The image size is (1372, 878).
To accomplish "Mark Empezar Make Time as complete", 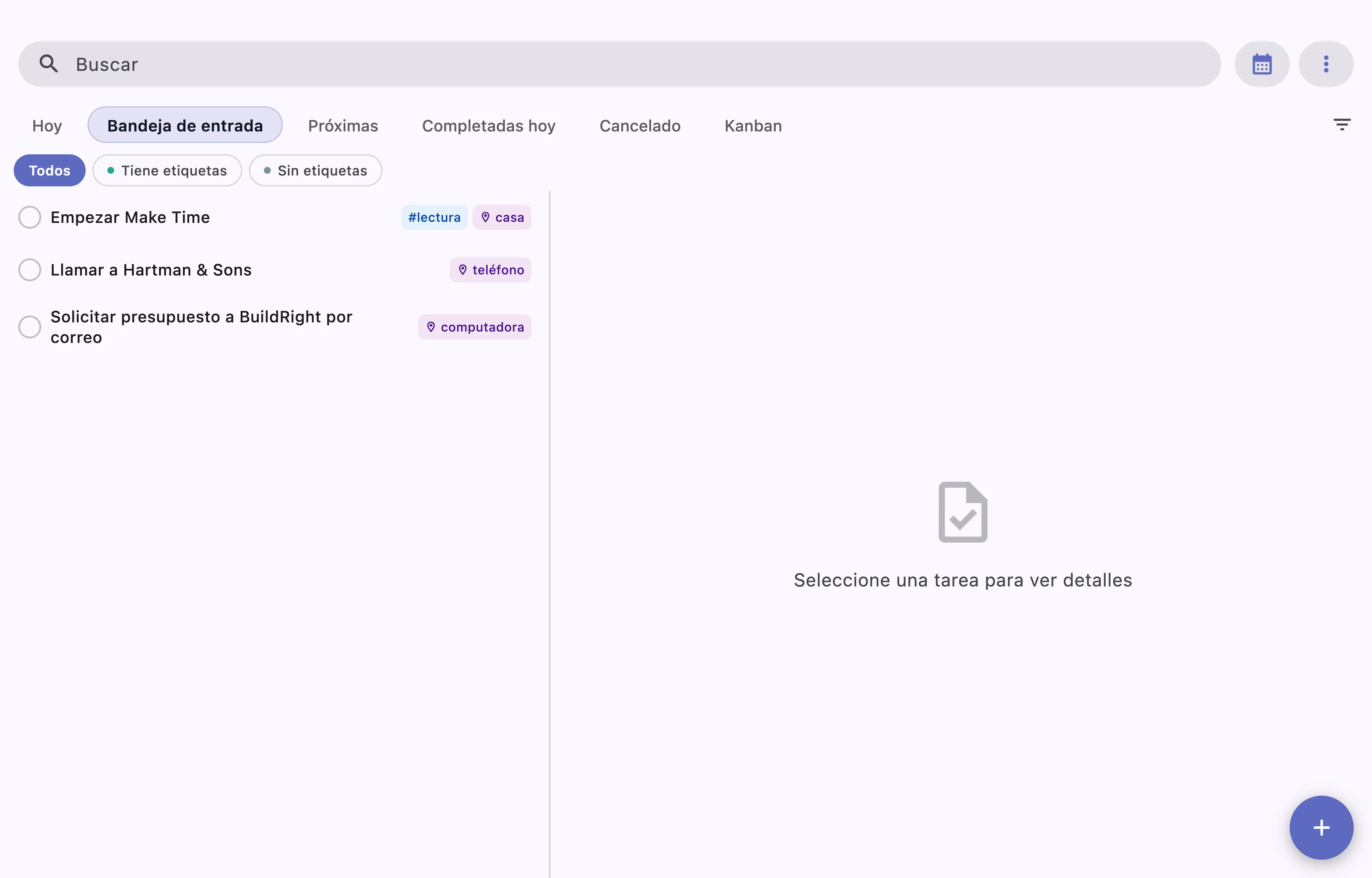I will pyautogui.click(x=30, y=217).
